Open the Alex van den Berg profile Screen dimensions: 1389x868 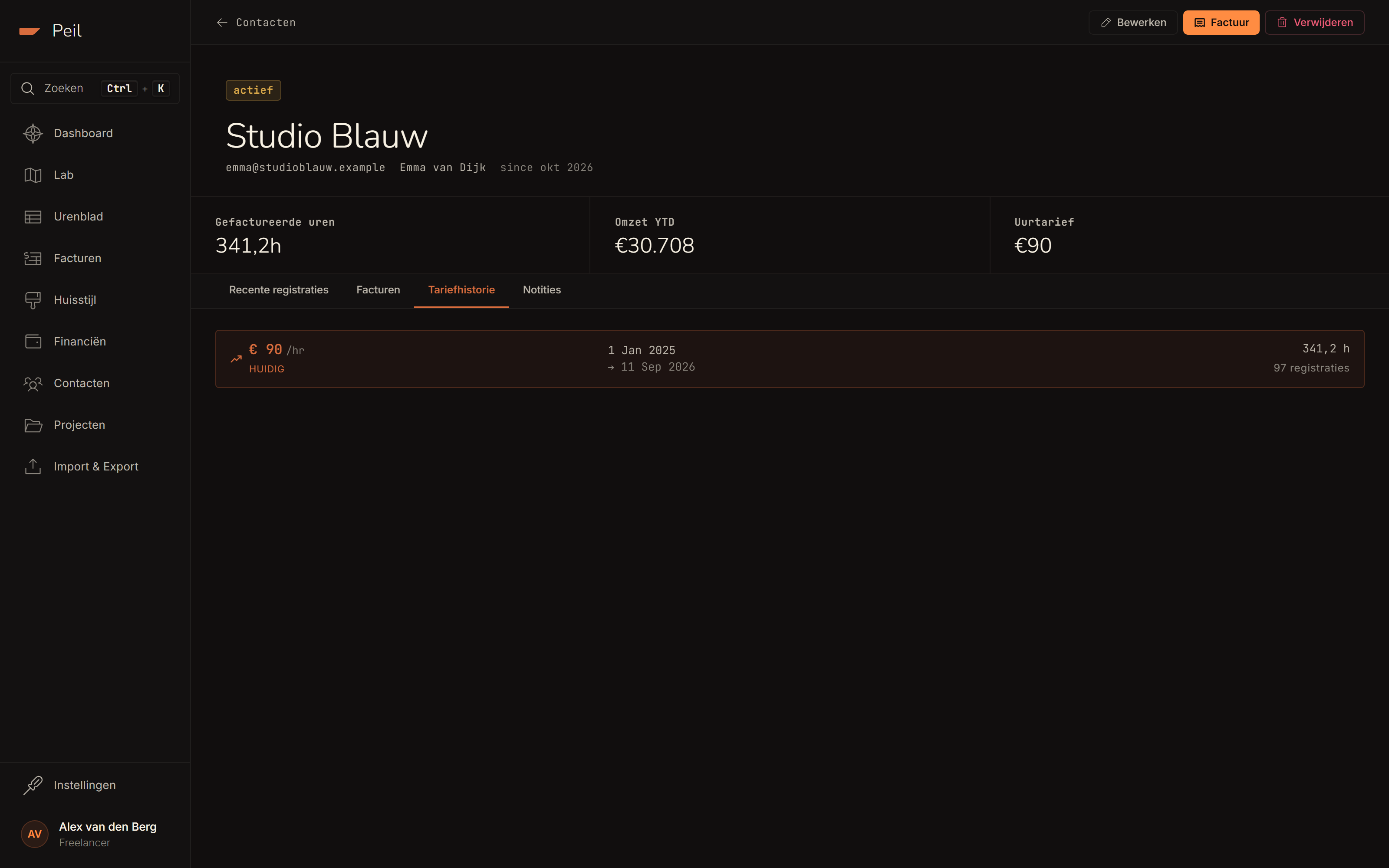(x=95, y=834)
